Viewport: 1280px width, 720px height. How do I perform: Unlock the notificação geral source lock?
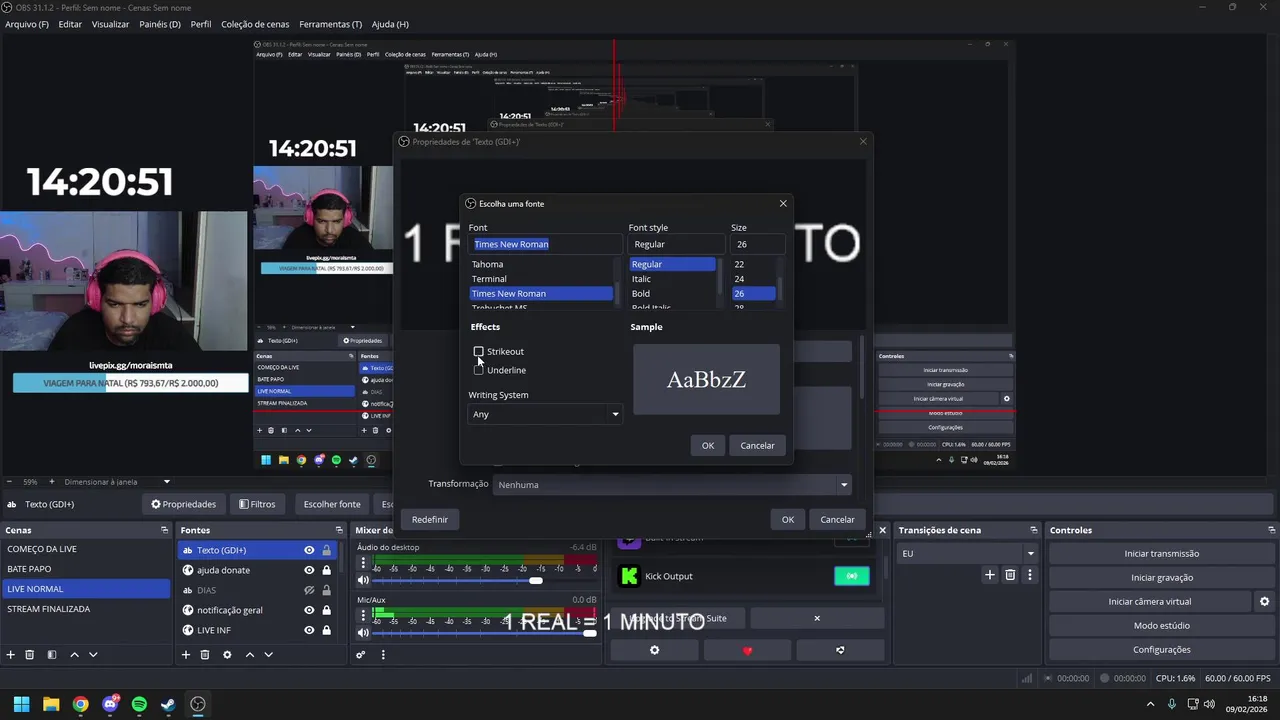(x=326, y=610)
